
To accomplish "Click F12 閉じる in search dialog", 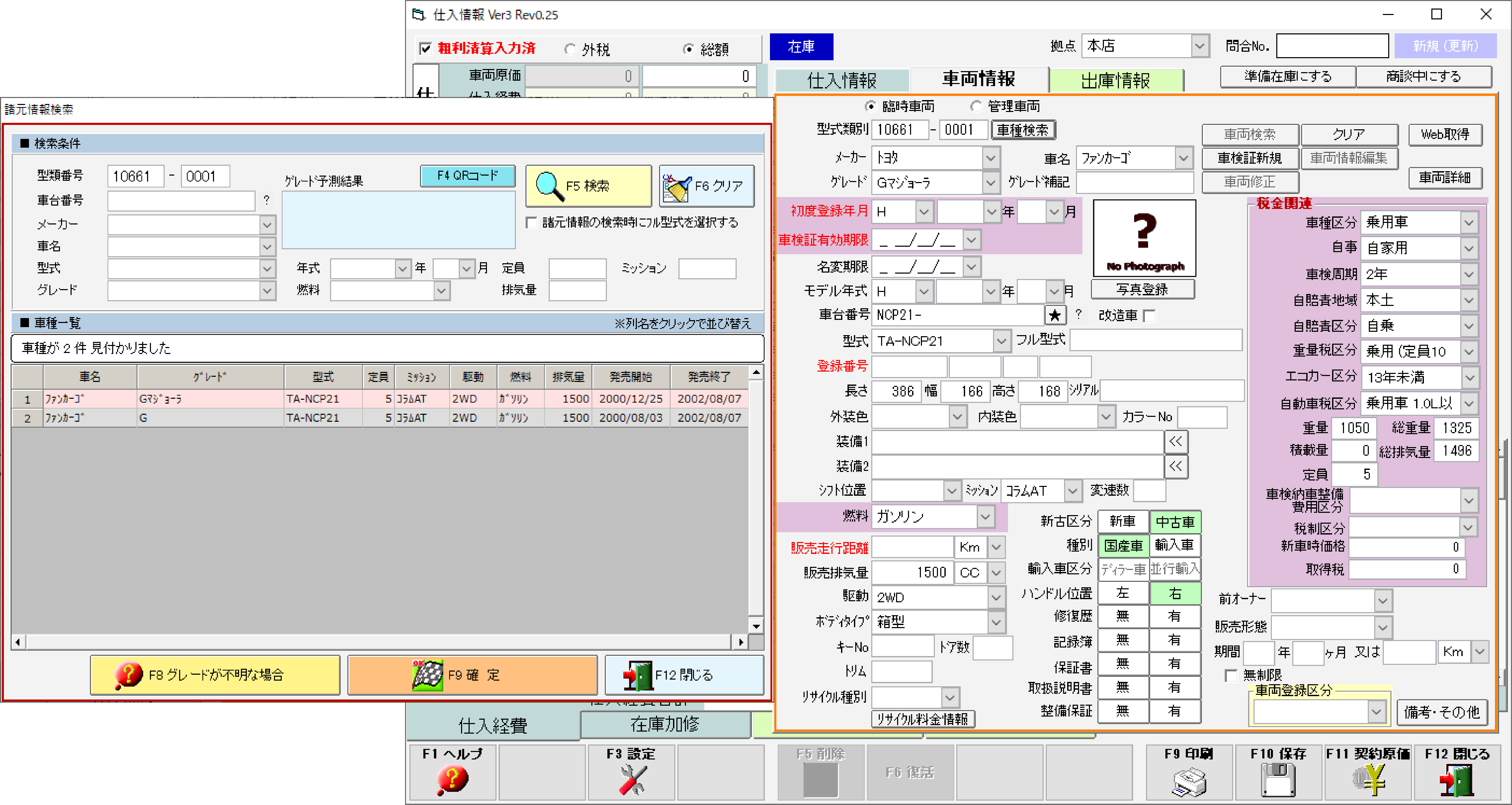I will [x=684, y=675].
